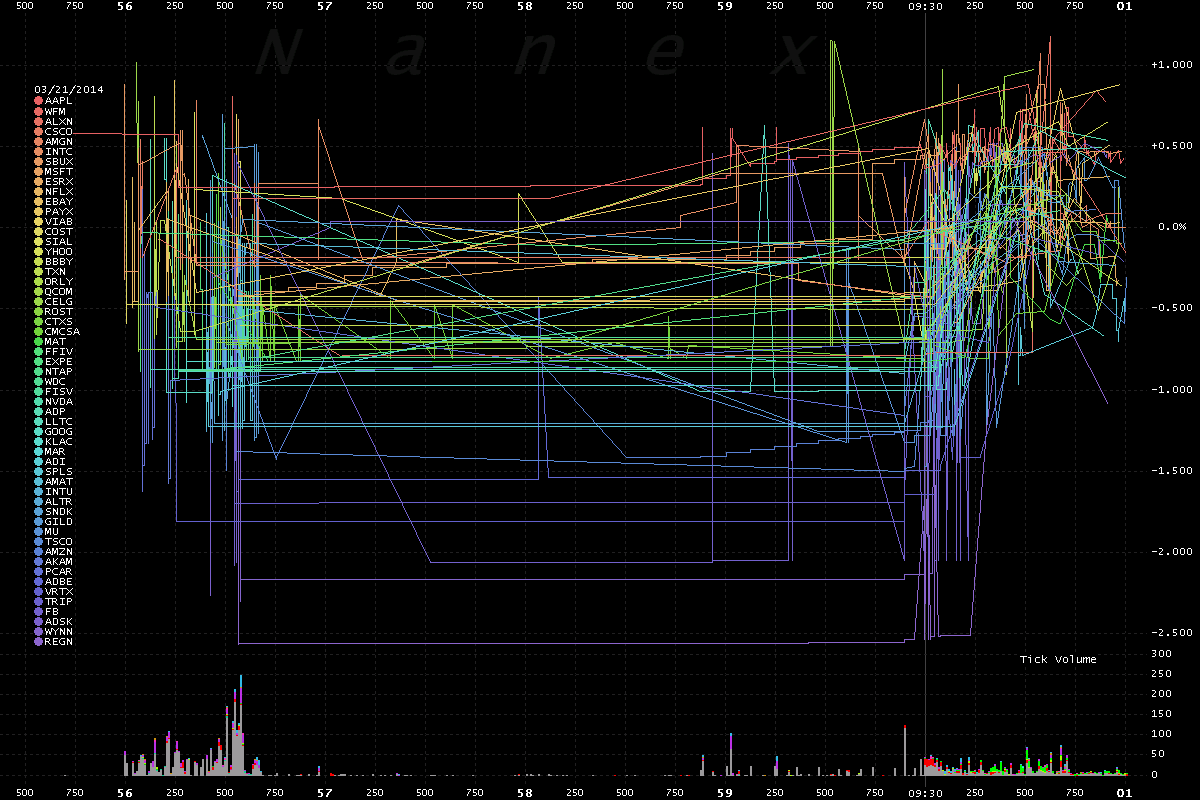Select the INTC ticker label
Screen dimensions: 1200x800
pyautogui.click(x=59, y=151)
